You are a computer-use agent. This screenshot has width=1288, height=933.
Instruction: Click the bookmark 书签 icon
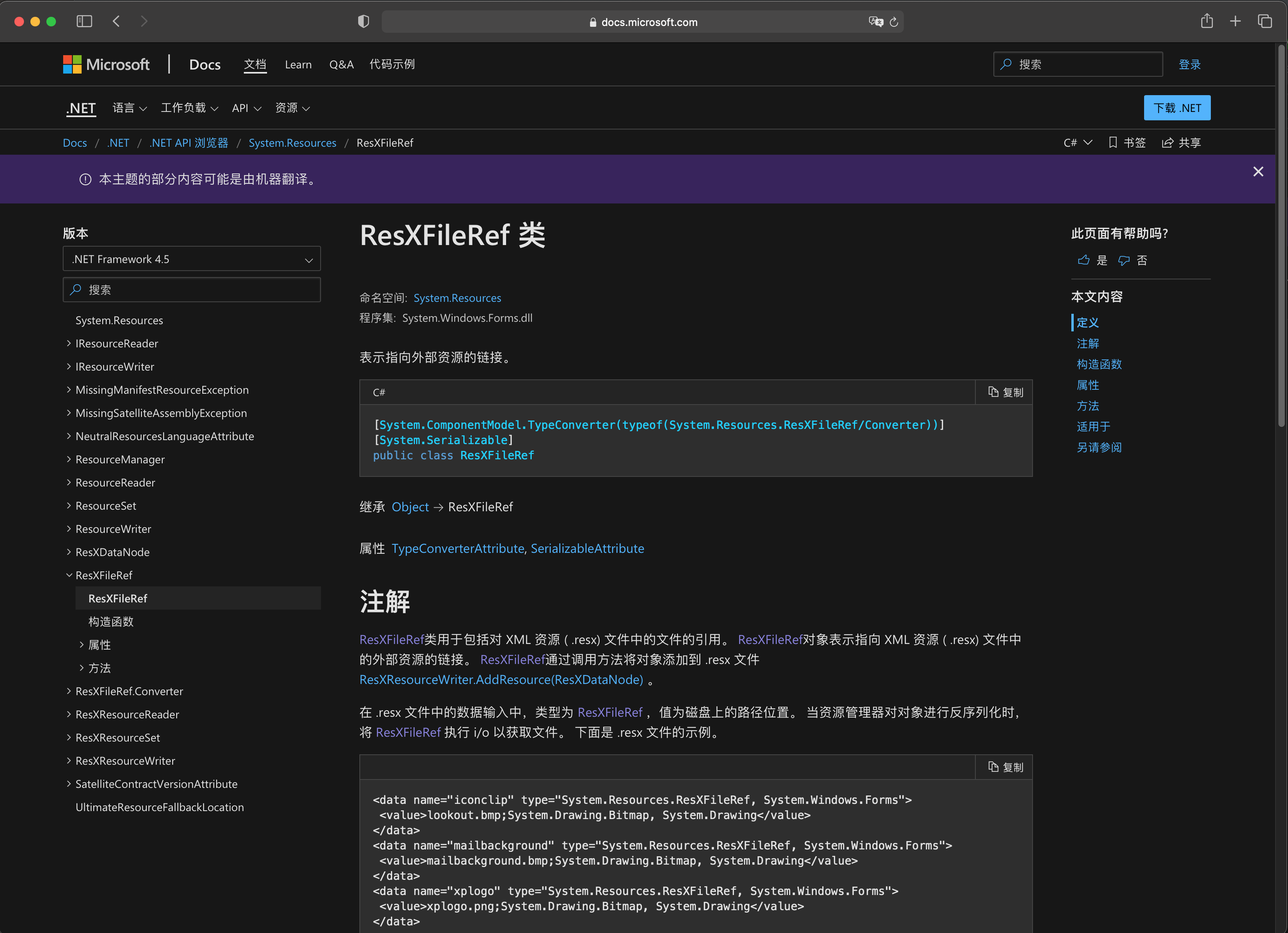click(1113, 143)
